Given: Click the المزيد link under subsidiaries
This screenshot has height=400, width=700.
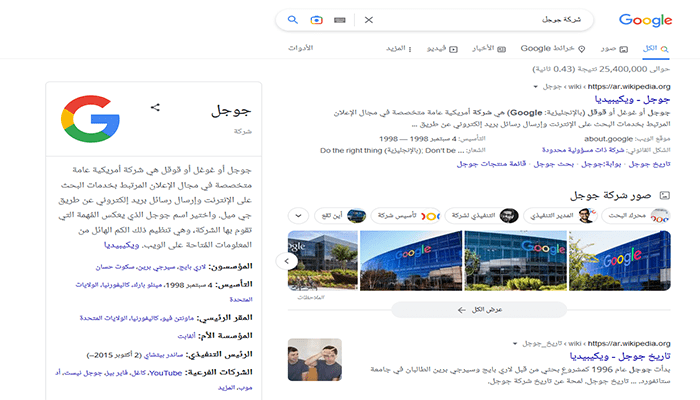Looking at the screenshot, I should (x=226, y=388).
